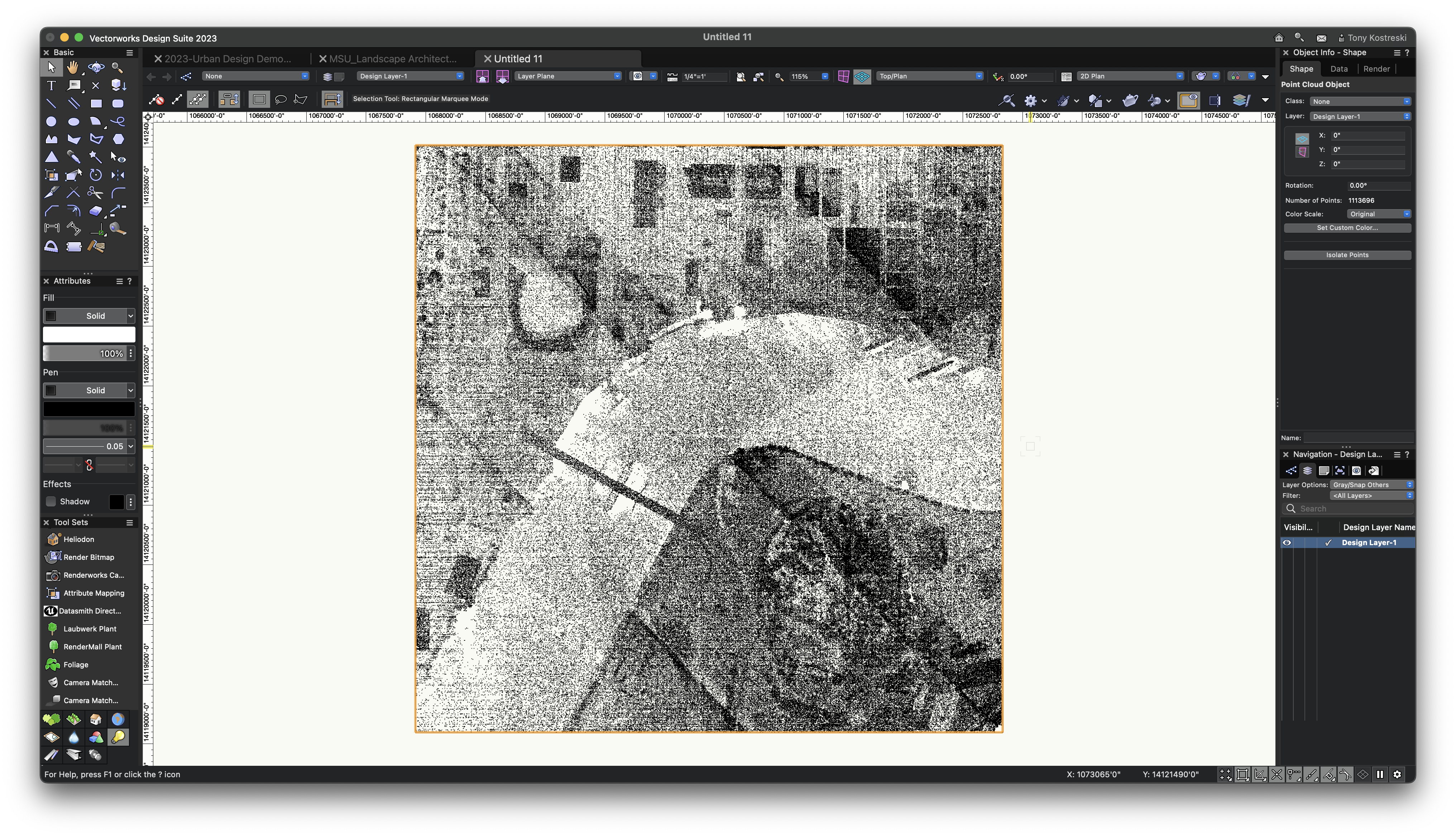Select the Flyover tool
This screenshot has height=836, width=1456.
95,68
